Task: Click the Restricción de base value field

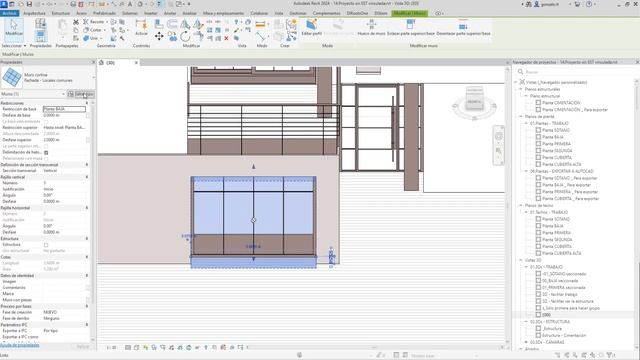Action: [x=64, y=109]
